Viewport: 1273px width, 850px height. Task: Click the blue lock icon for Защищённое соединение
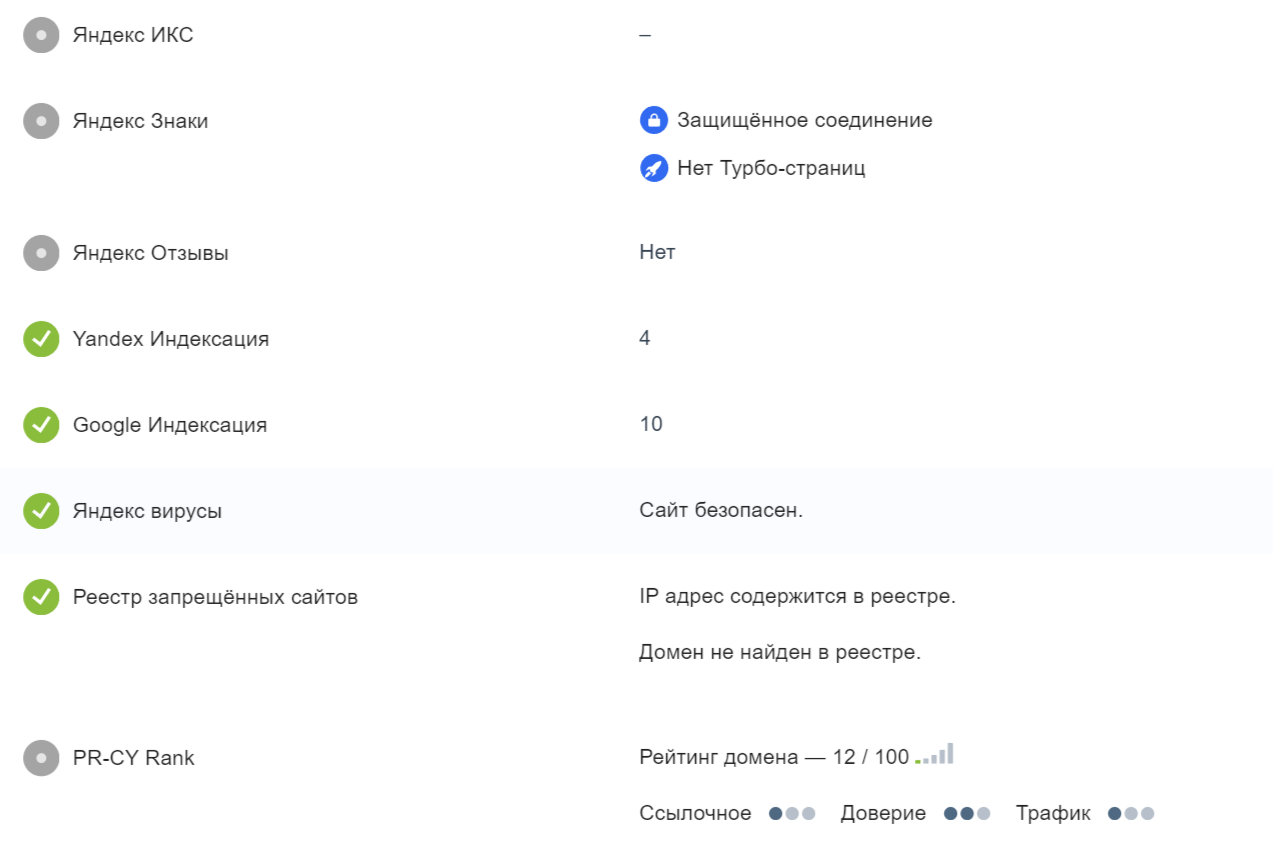point(653,121)
